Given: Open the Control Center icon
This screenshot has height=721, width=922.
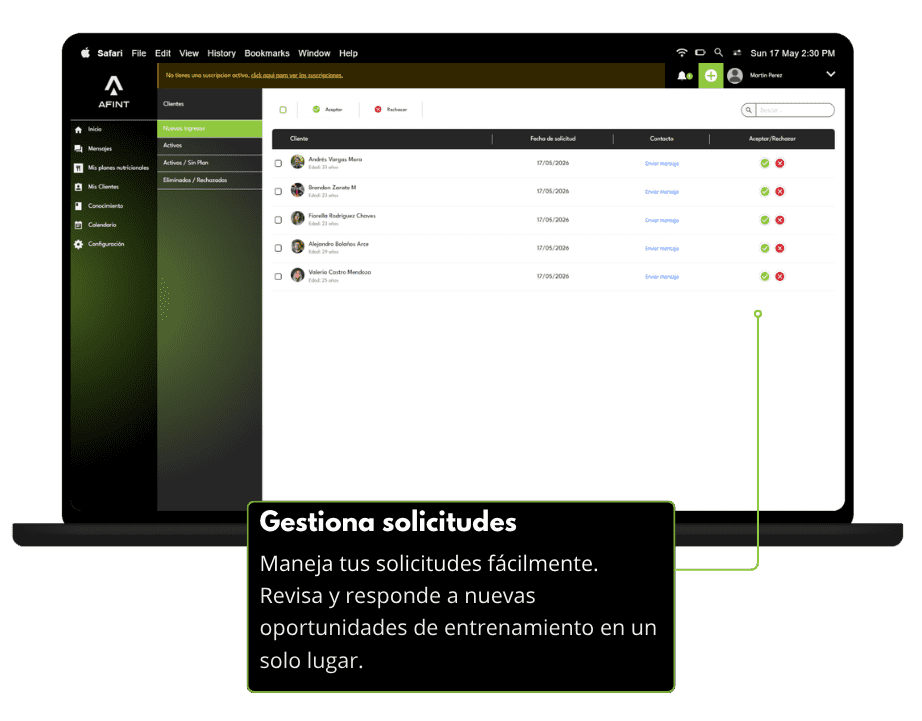Looking at the screenshot, I should (x=737, y=52).
